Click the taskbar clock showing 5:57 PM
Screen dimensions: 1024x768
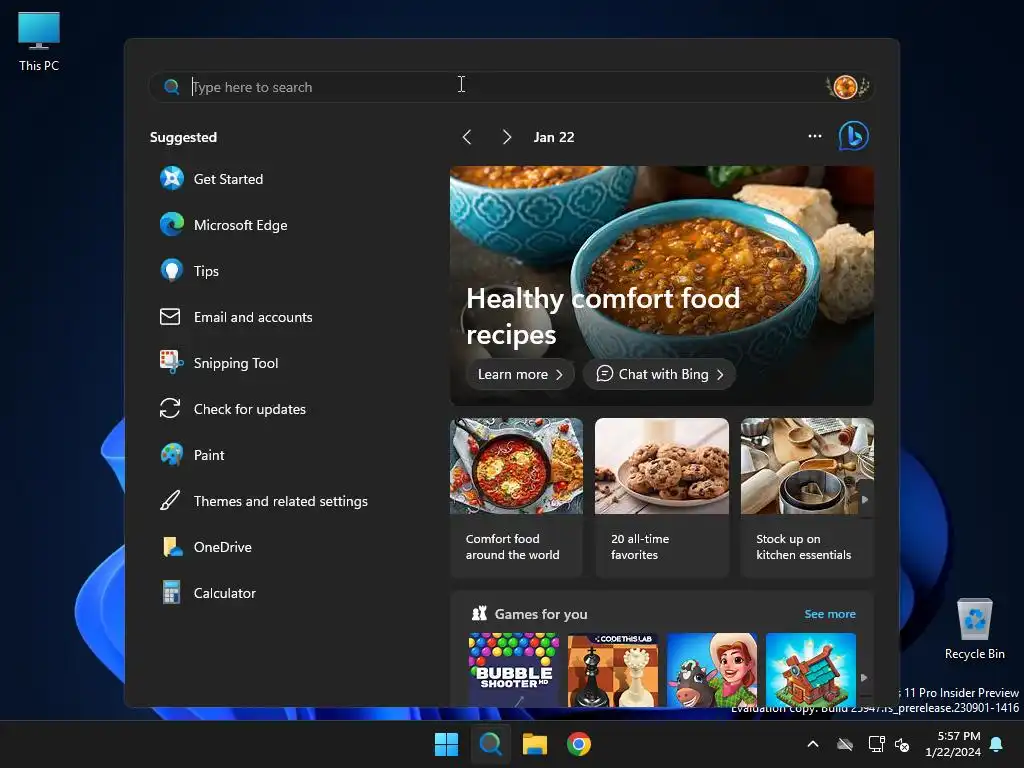(953, 744)
